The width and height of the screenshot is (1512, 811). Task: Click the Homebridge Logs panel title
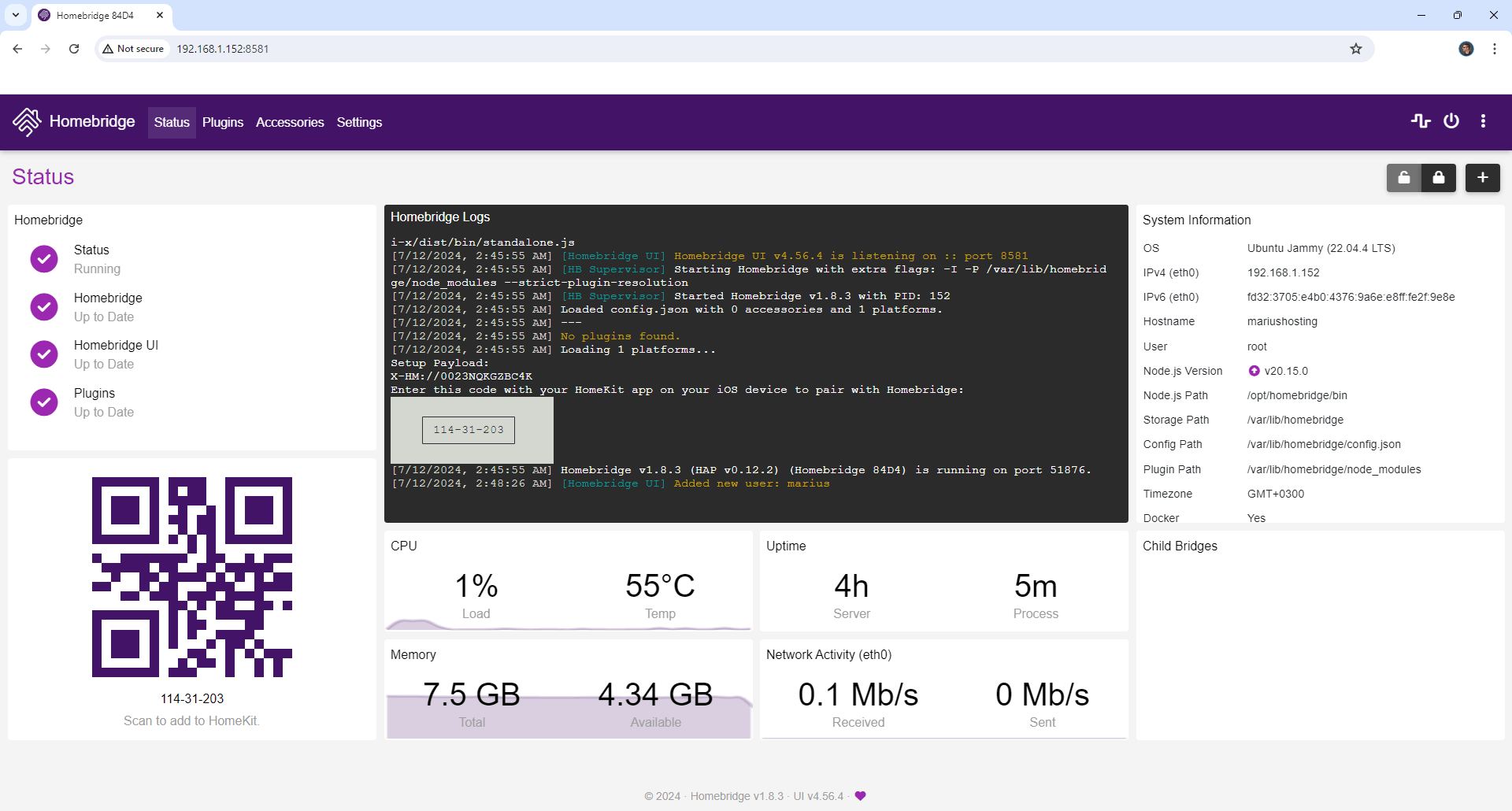pyautogui.click(x=440, y=217)
